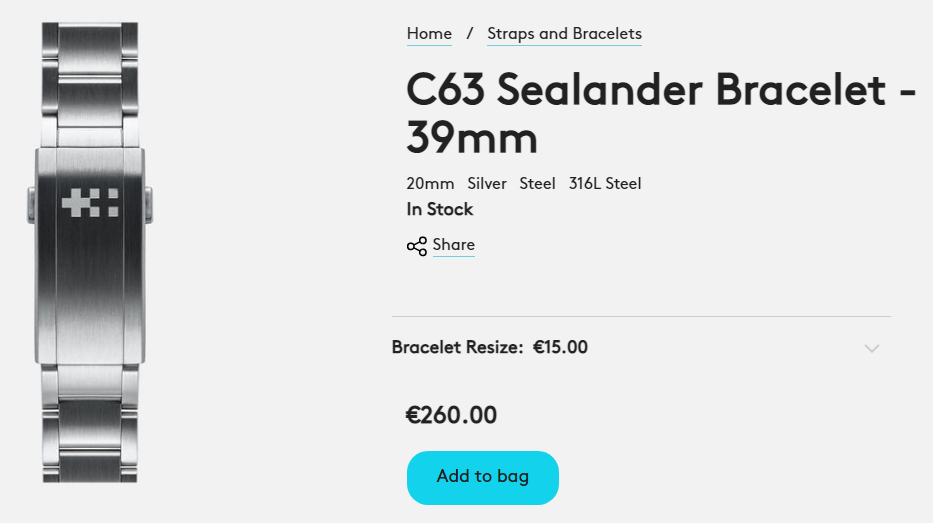Click the share network icon
Image resolution: width=933 pixels, height=523 pixels.
(417, 246)
